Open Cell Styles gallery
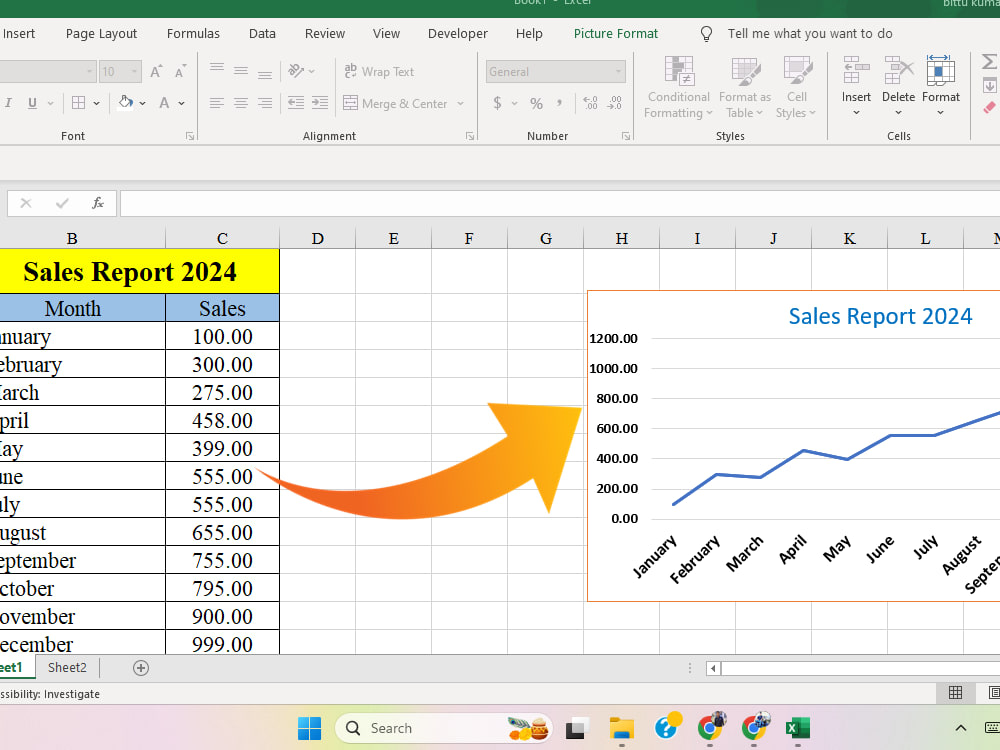Screen dimensions: 1000x750 (x=796, y=87)
